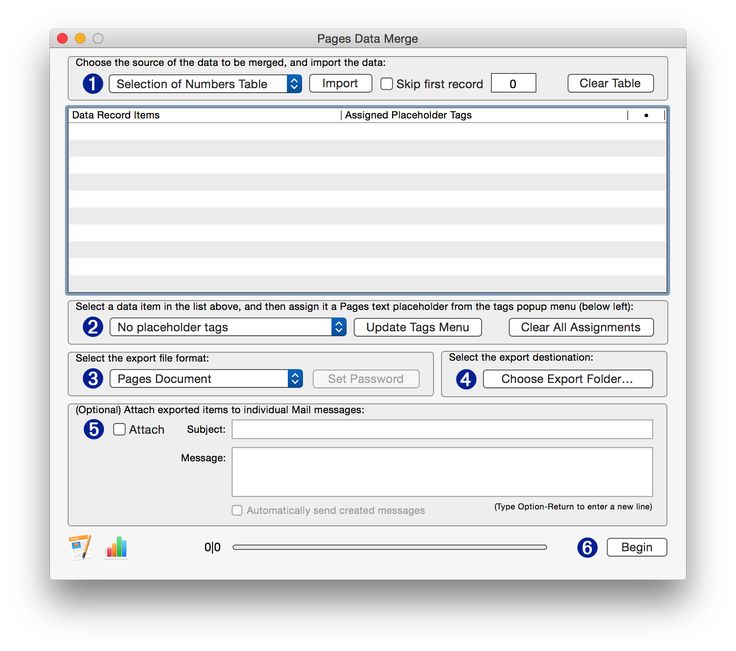
Task: Enable the Attach checkbox
Action: (119, 429)
